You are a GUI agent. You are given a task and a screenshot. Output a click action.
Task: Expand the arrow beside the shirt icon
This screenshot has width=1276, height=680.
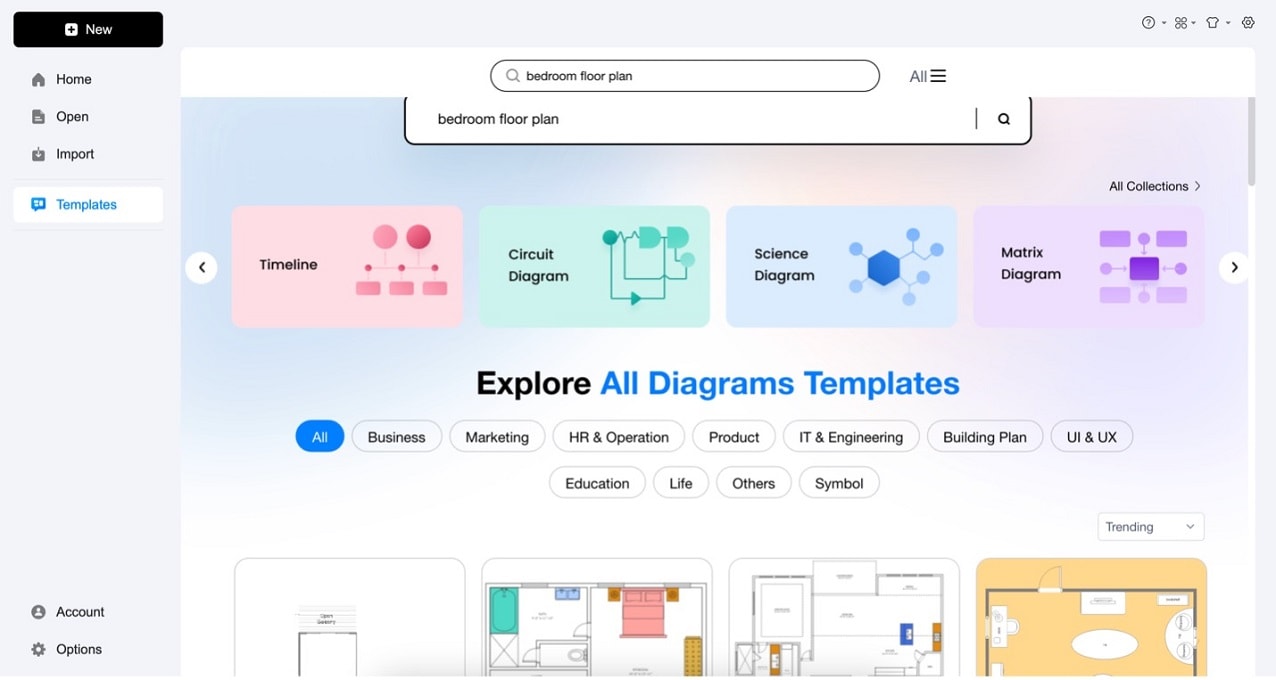click(1228, 23)
